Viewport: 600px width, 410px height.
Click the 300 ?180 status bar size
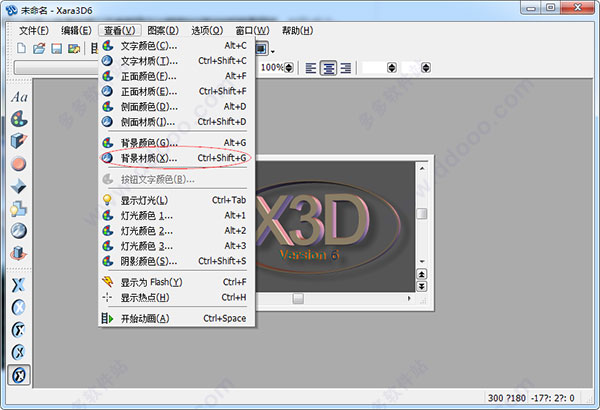507,398
